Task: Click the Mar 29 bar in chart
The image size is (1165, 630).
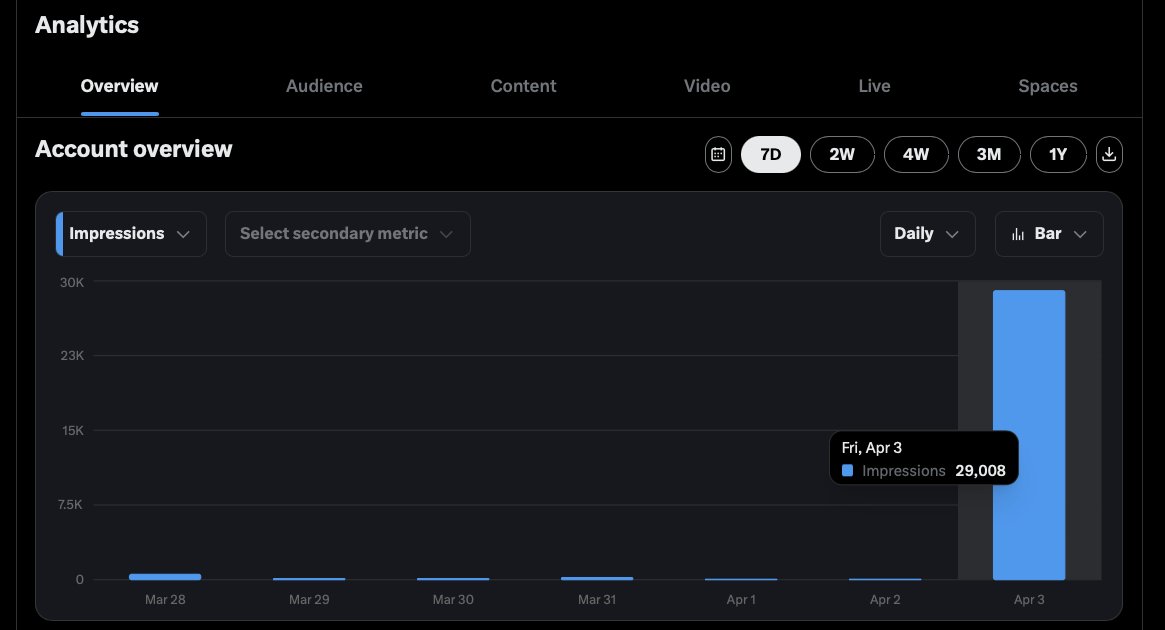Action: pos(309,579)
